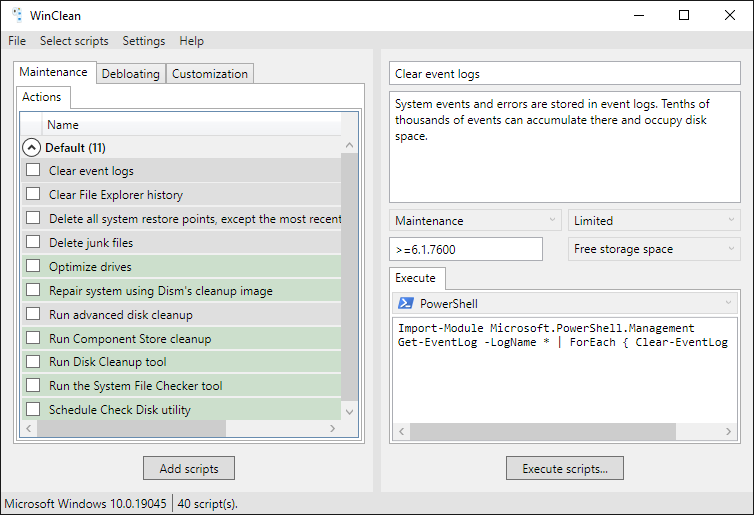This screenshot has height=515, width=754.
Task: Click script list horizontal scroll right arrow
Action: (333, 428)
